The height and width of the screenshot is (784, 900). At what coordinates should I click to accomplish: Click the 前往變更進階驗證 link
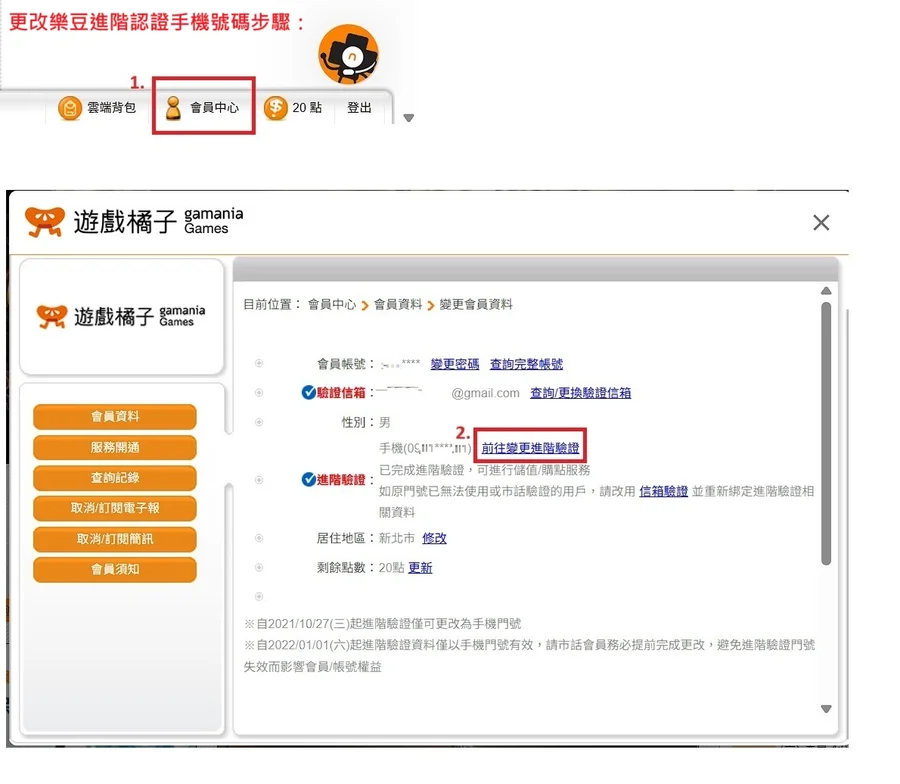click(x=530, y=448)
